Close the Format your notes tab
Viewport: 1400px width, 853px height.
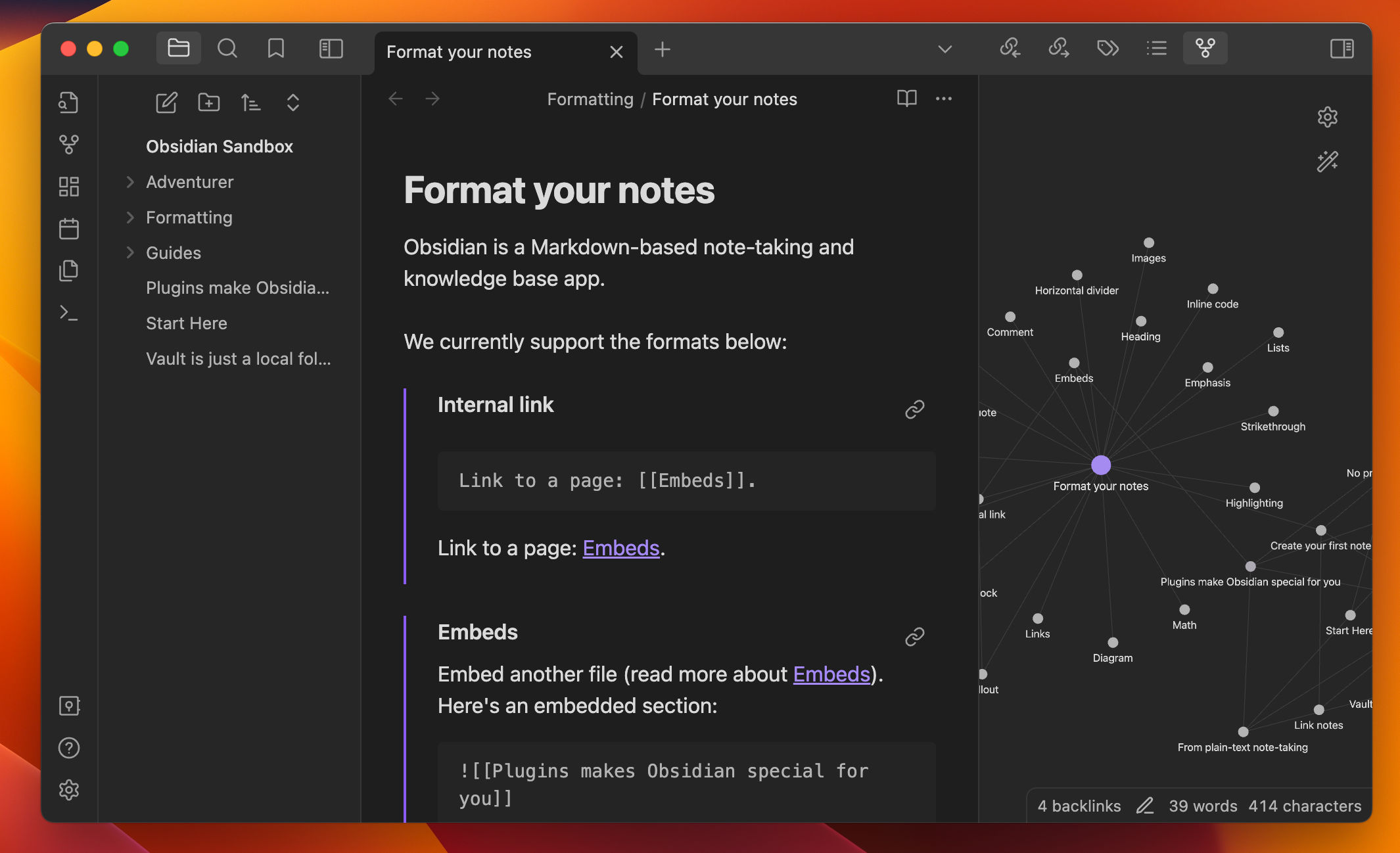[x=616, y=52]
